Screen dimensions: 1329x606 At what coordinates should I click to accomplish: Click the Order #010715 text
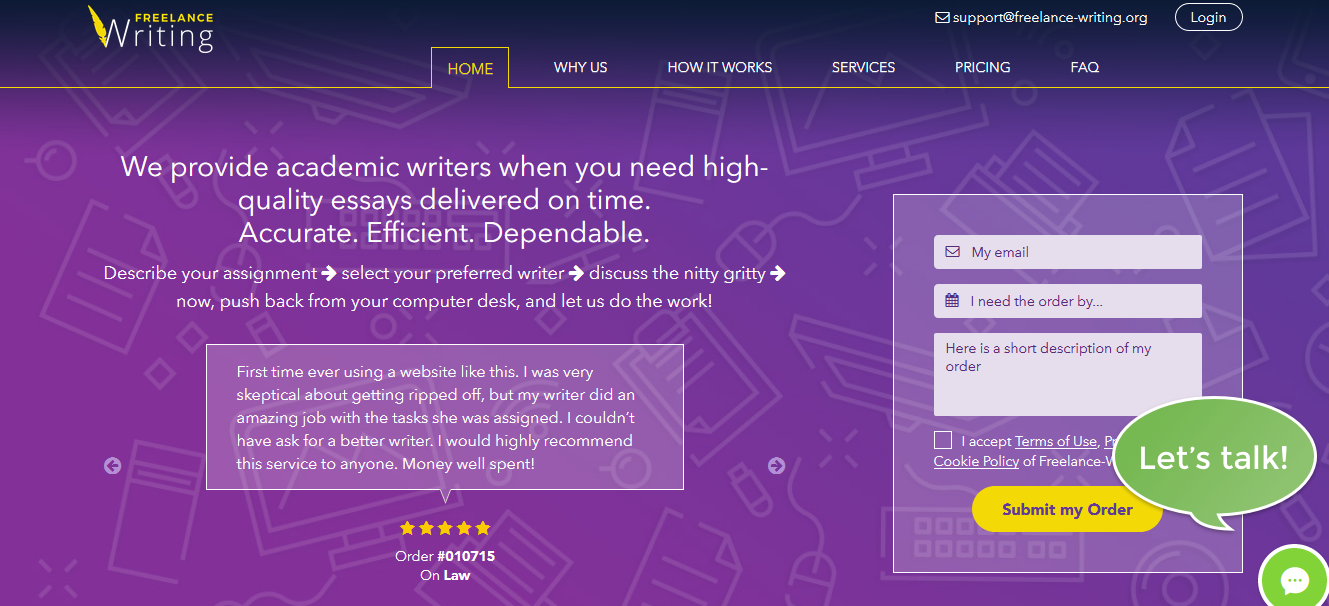[445, 556]
